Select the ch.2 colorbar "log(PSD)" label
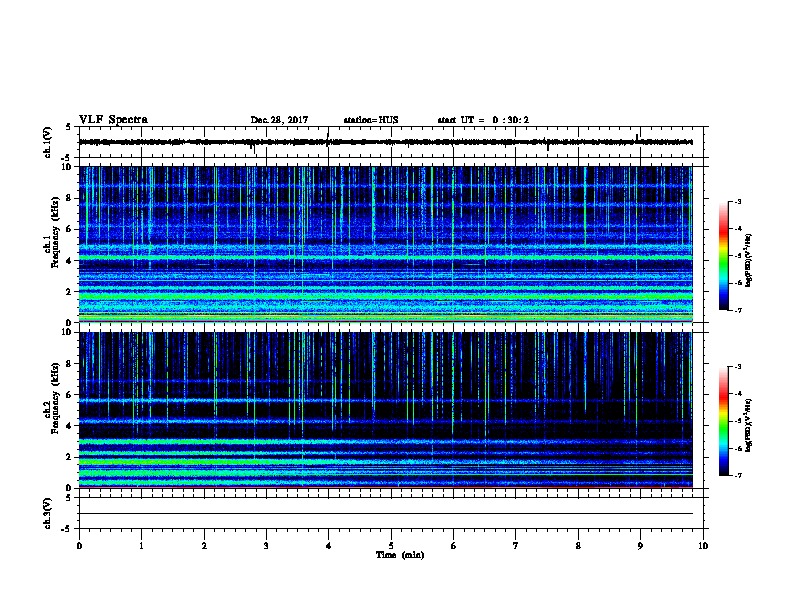The image size is (792, 612). coord(749,425)
